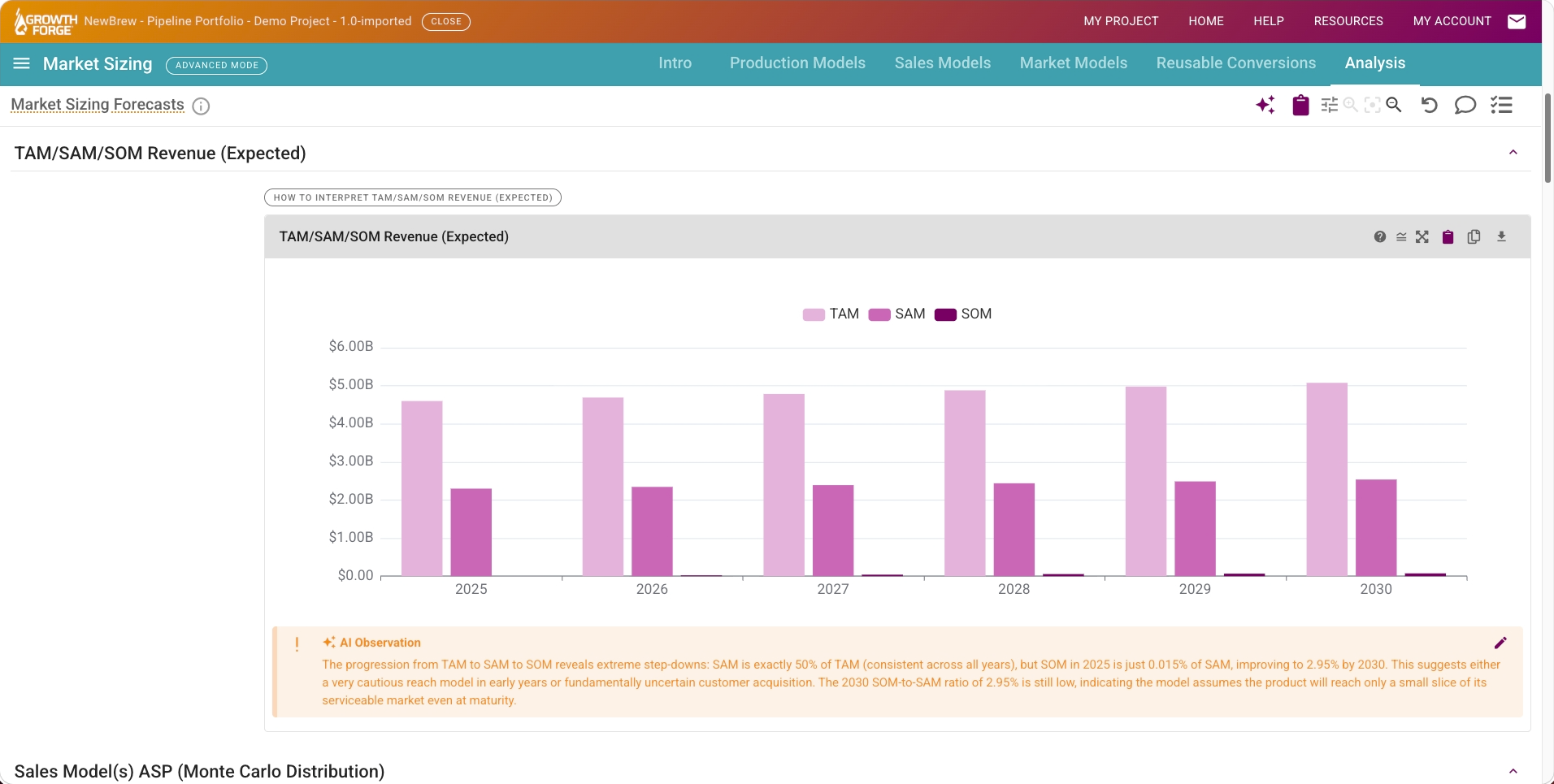Image resolution: width=1554 pixels, height=784 pixels.
Task: Open the comments speech bubble
Action: pyautogui.click(x=1465, y=105)
